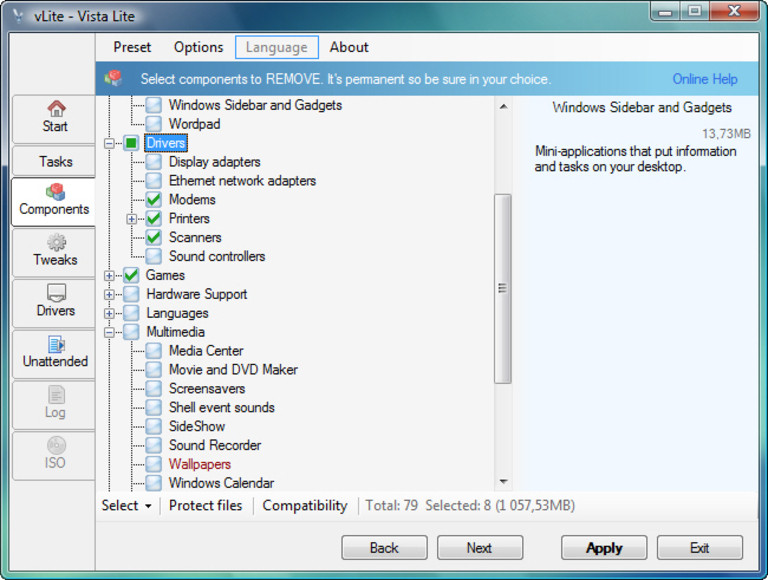Toggle the Drivers group checkbox
The image size is (768, 580).
(x=131, y=143)
